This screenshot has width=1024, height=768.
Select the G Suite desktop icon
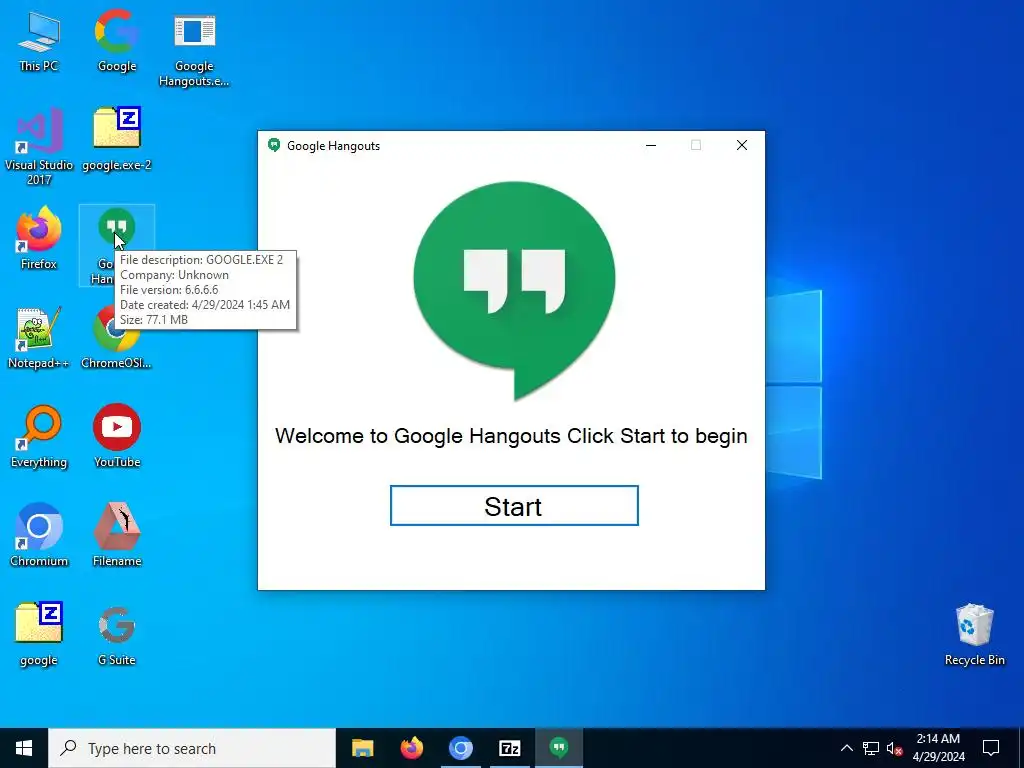click(117, 635)
